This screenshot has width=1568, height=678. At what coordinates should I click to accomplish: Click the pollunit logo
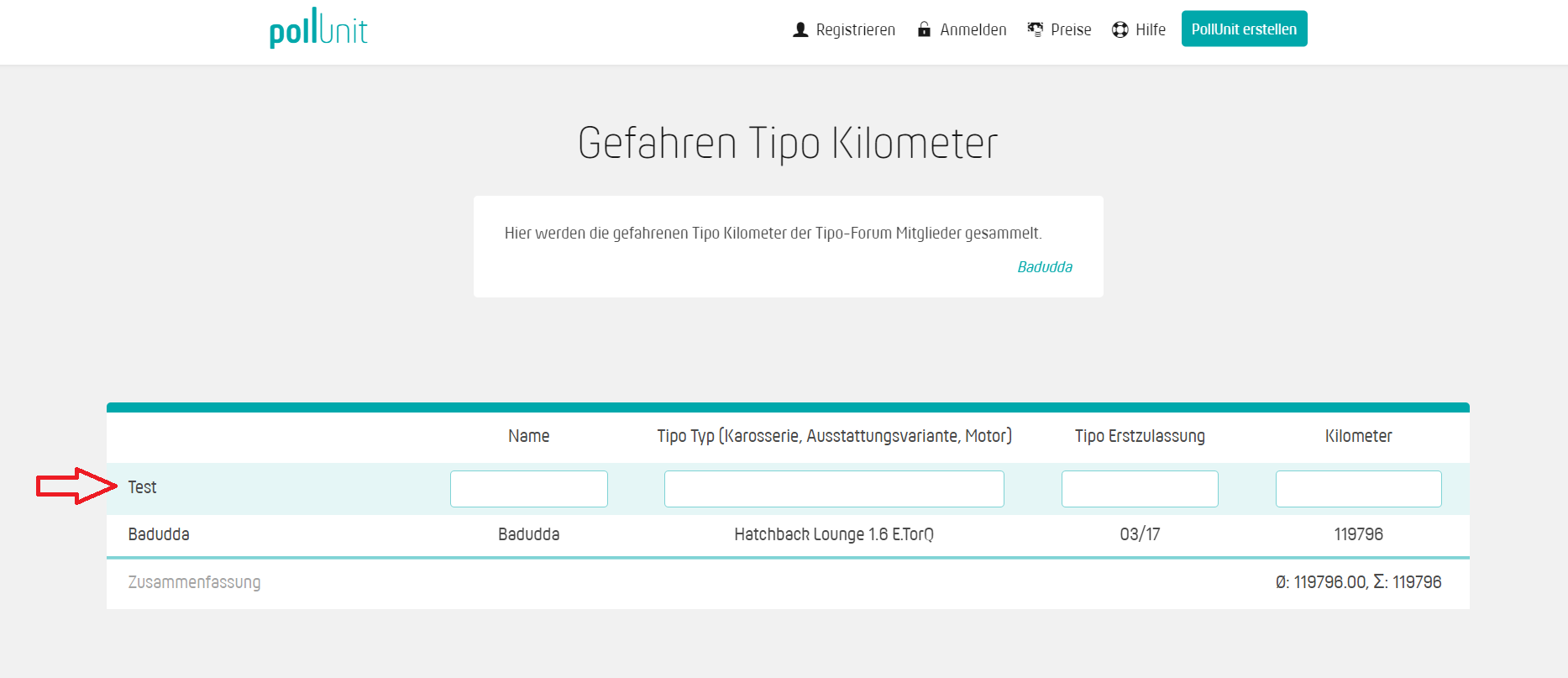point(318,29)
